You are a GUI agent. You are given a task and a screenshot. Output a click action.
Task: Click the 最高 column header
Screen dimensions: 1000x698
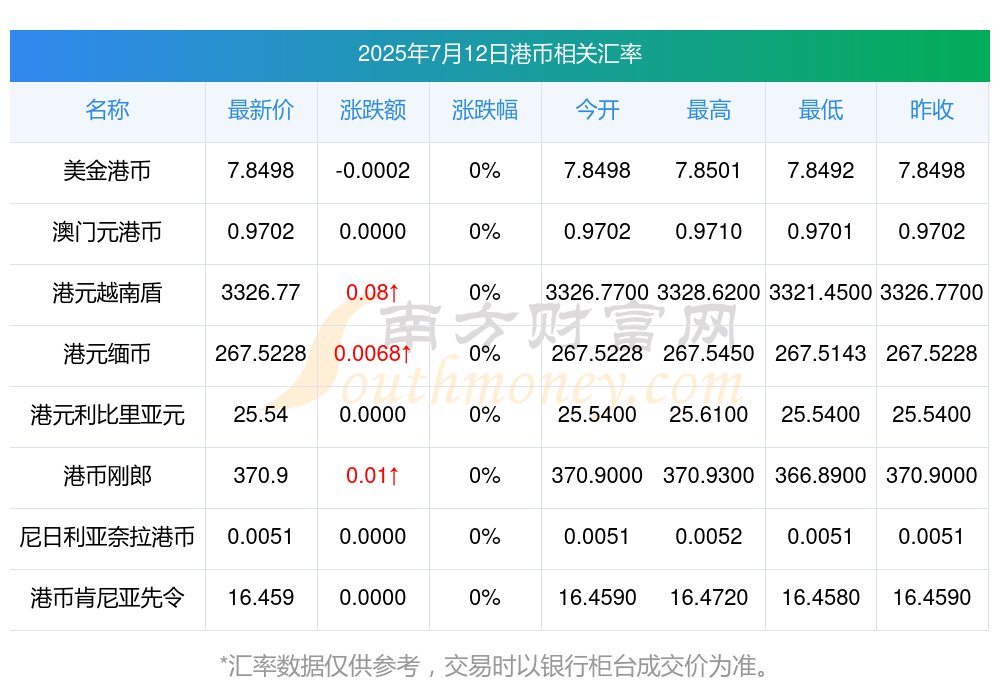[x=709, y=110]
